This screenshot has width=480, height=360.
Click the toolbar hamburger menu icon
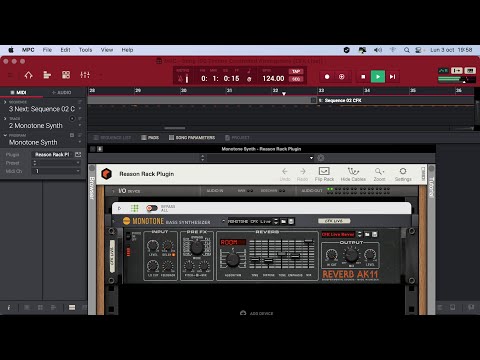coord(11,75)
